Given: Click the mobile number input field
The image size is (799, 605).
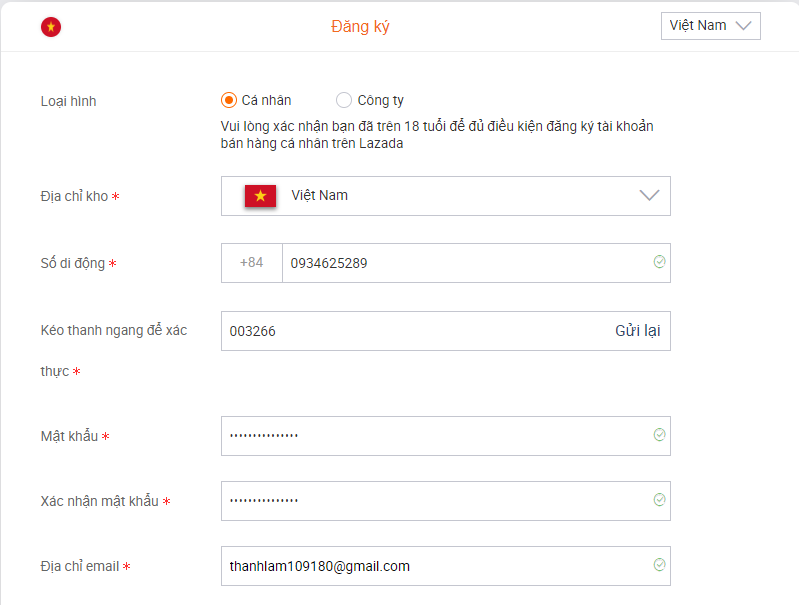Looking at the screenshot, I should coord(460,263).
